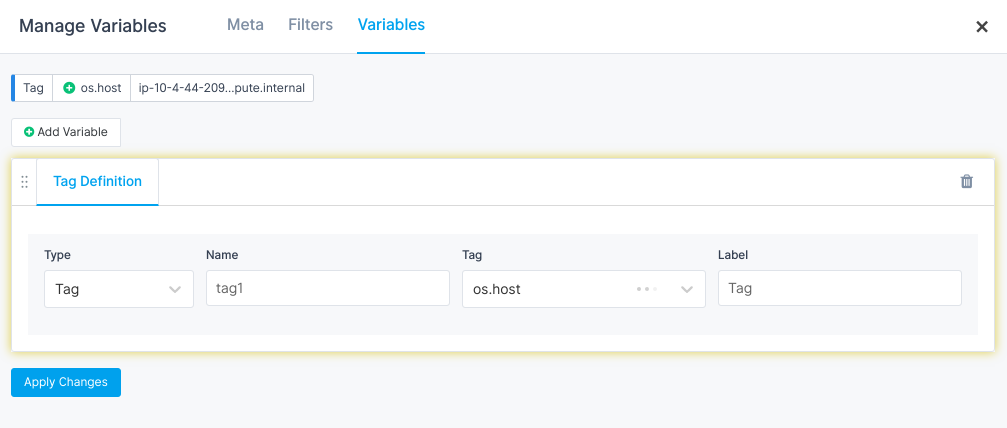
Task: Close the Manage Variables dialog
Action: (x=982, y=26)
